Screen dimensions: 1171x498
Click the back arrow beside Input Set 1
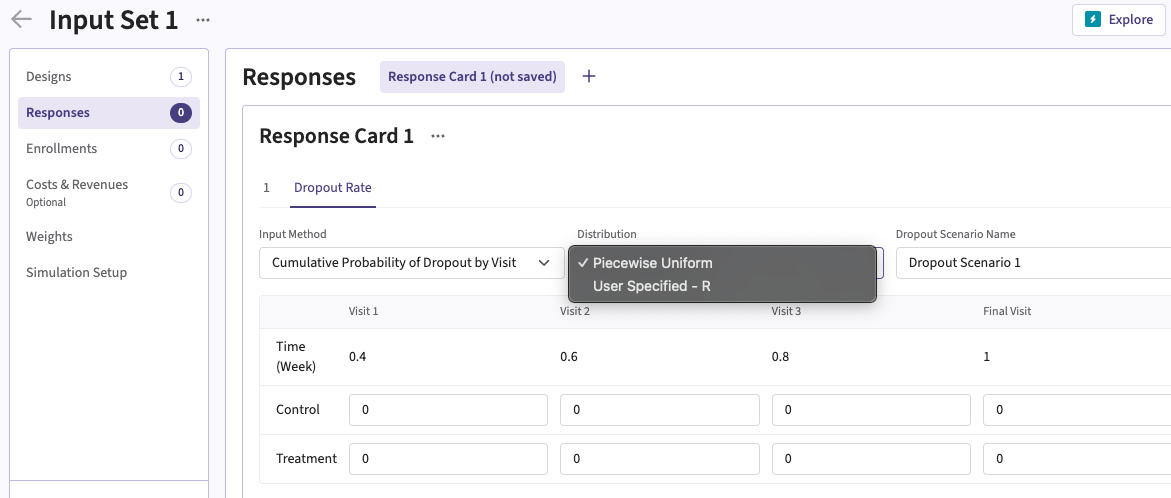pyautogui.click(x=21, y=19)
